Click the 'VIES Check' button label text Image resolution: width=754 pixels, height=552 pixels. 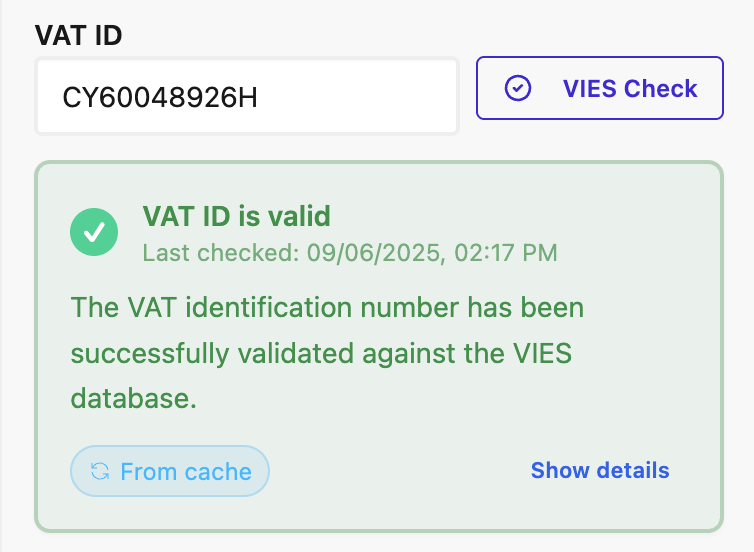point(629,89)
